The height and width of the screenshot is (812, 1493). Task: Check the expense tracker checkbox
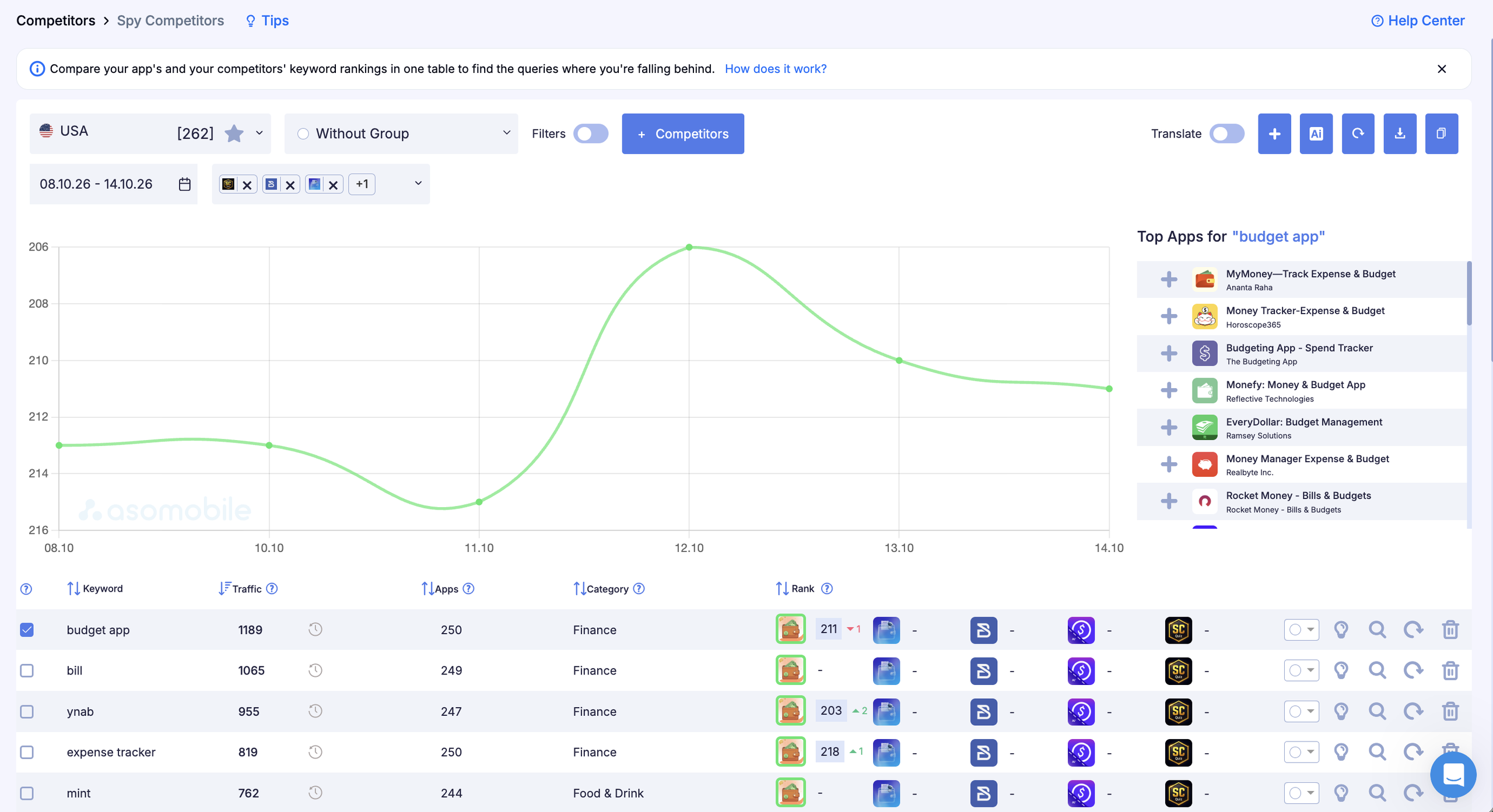27,752
